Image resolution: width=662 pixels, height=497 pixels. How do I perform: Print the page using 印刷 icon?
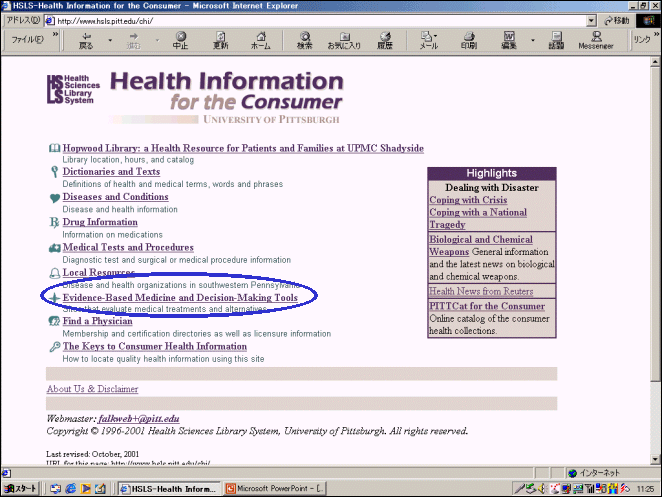(468, 40)
